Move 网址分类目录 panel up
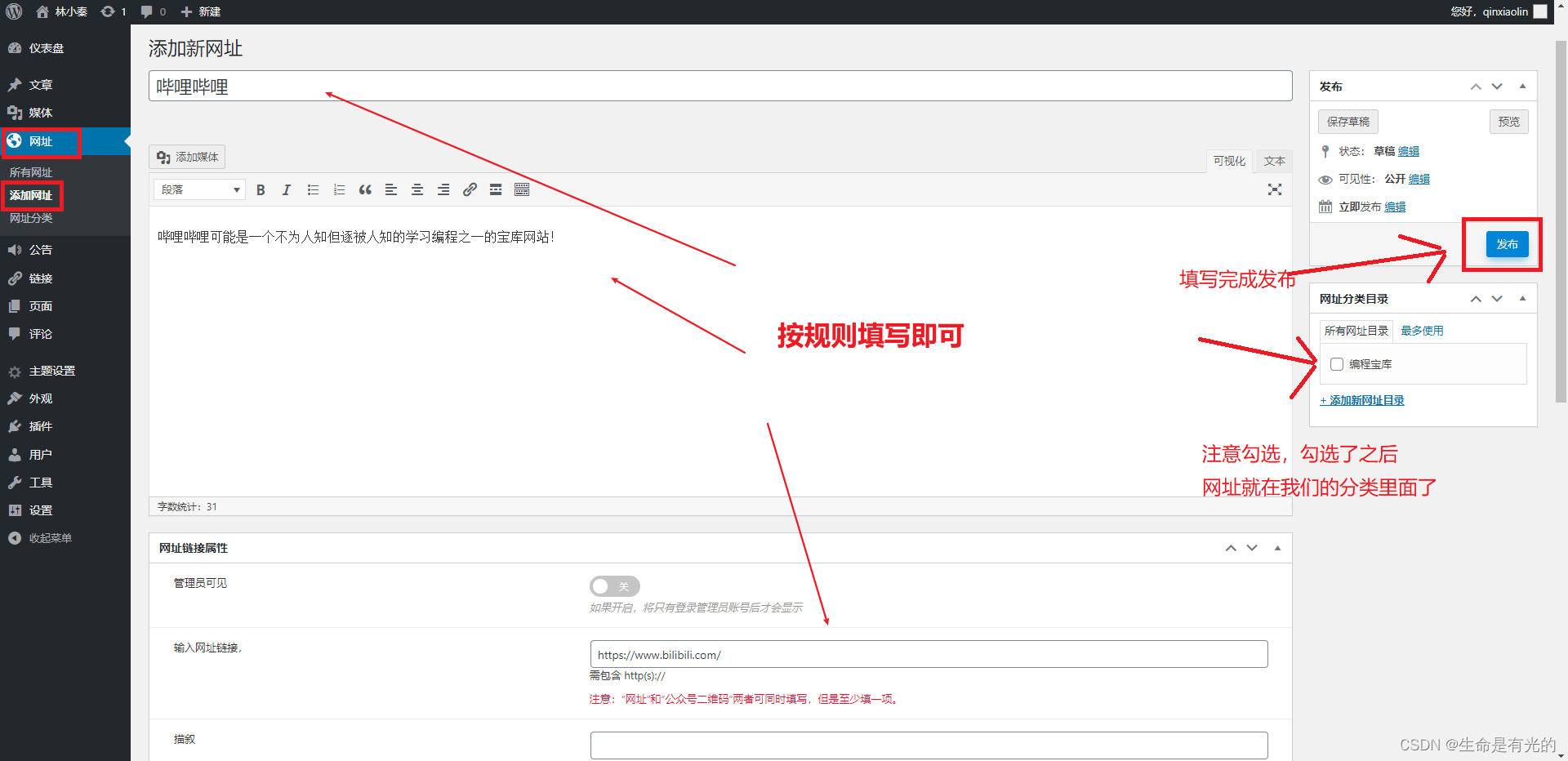1568x761 pixels. tap(1476, 299)
